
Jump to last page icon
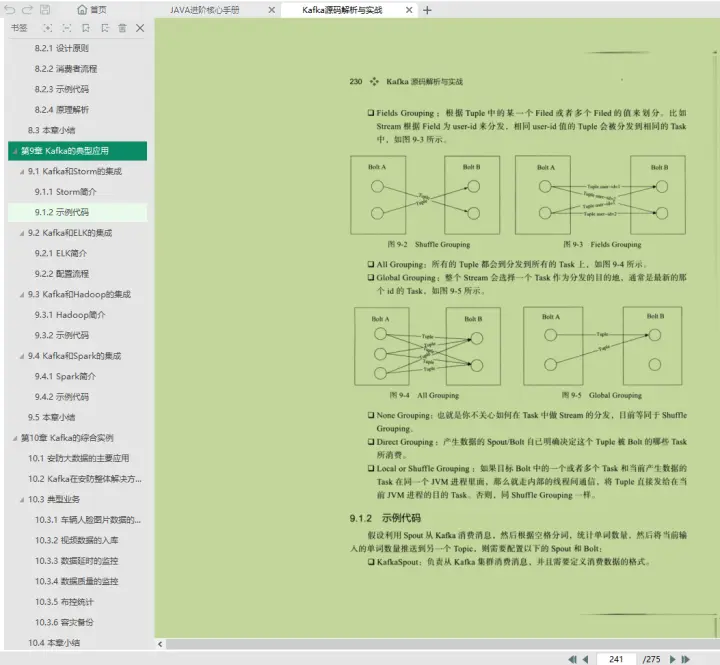pyautogui.click(x=686, y=659)
